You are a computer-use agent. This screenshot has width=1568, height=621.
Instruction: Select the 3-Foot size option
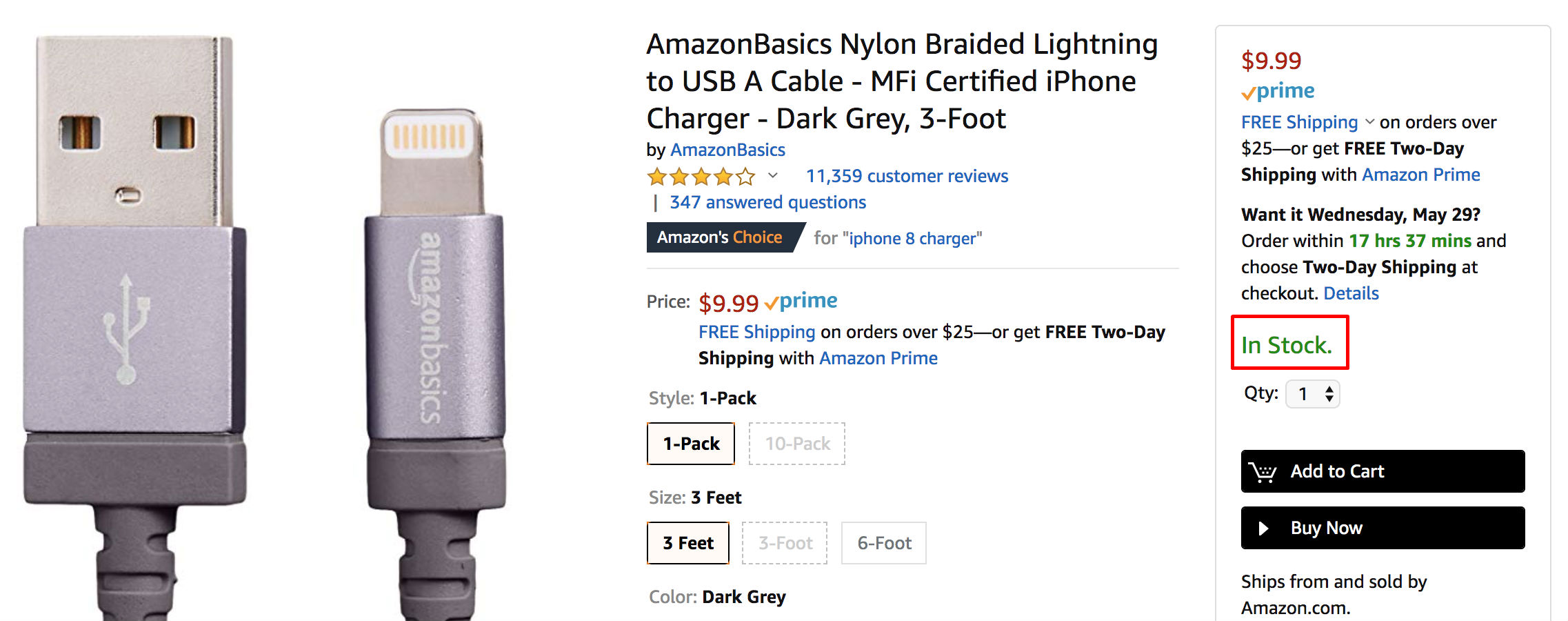[x=785, y=543]
